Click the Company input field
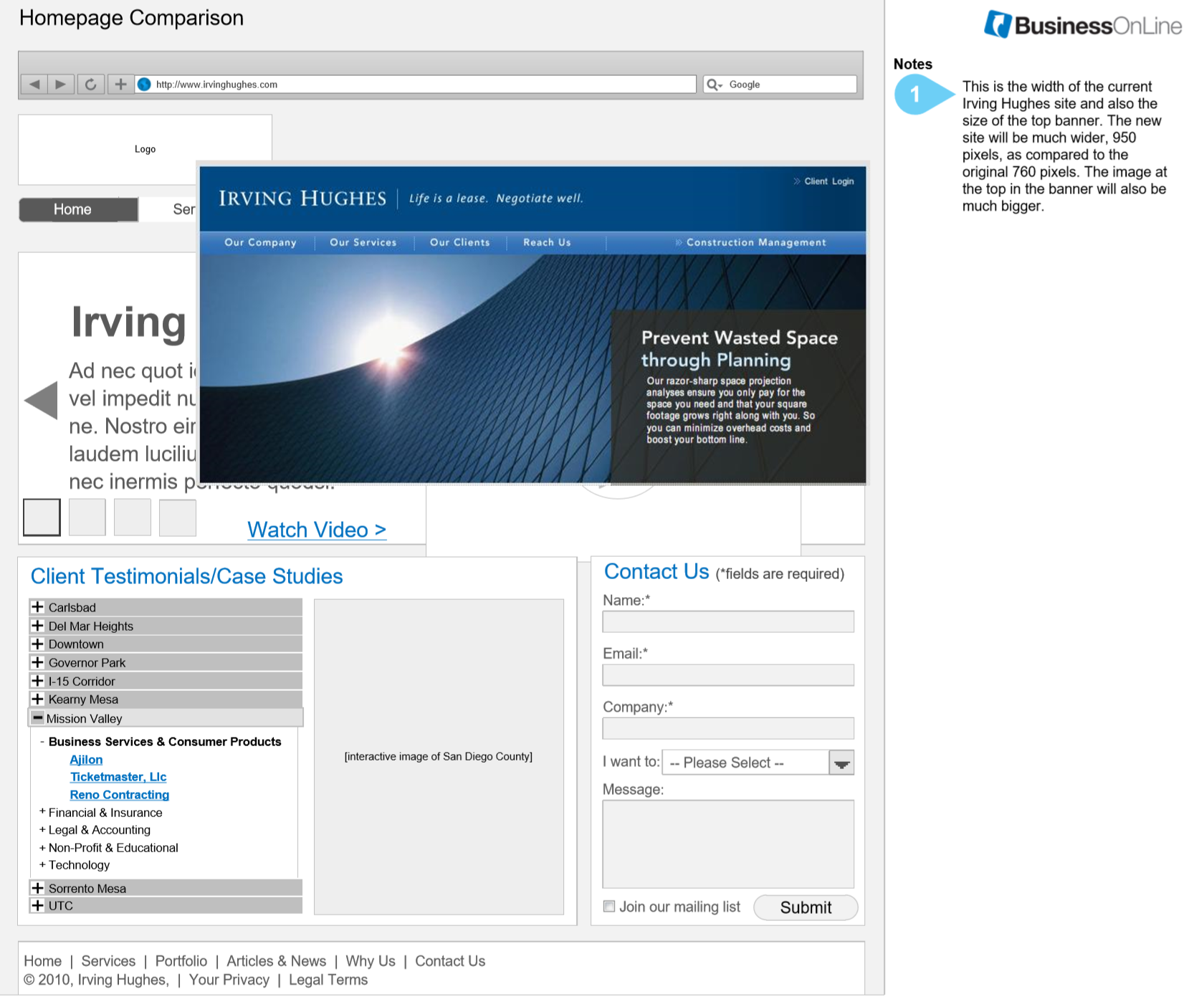 pyautogui.click(x=728, y=728)
